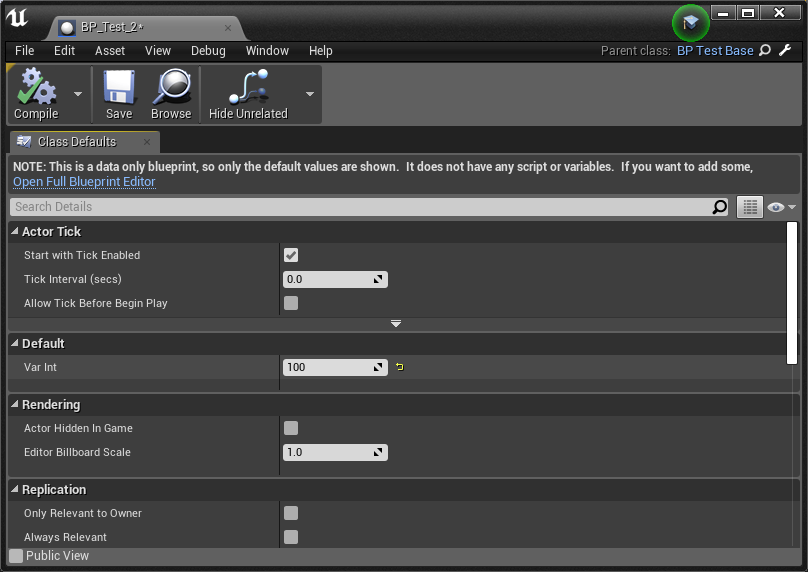Open the File menu
Image resolution: width=808 pixels, height=572 pixels.
(24, 51)
